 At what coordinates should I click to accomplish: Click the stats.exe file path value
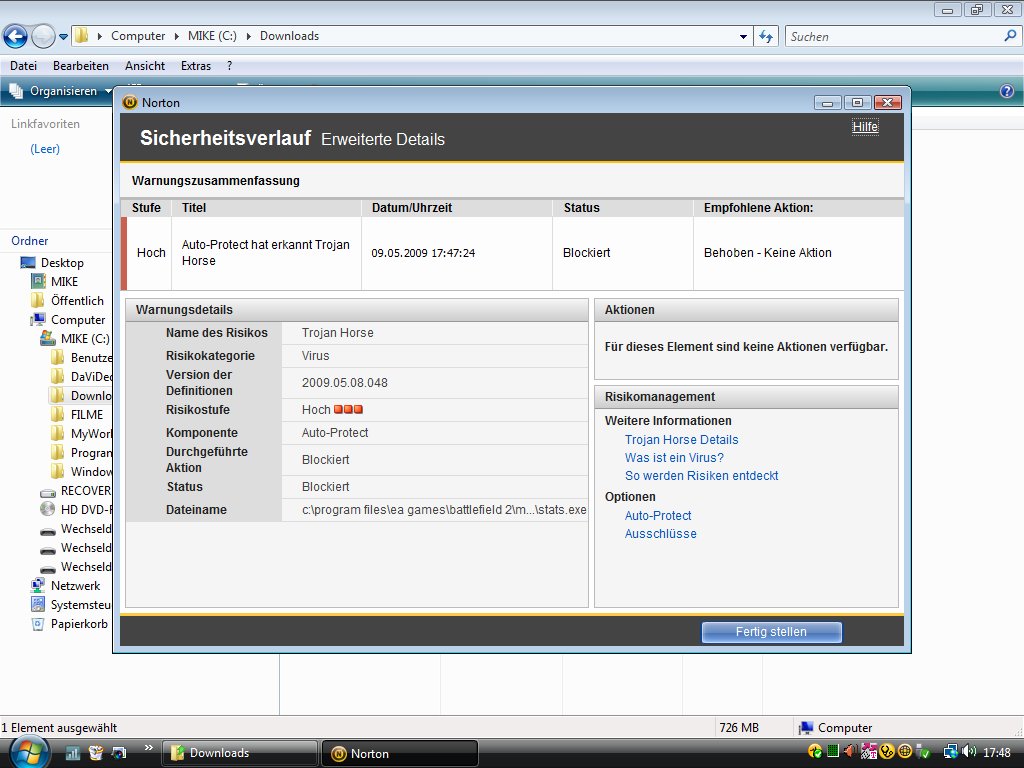[444, 509]
